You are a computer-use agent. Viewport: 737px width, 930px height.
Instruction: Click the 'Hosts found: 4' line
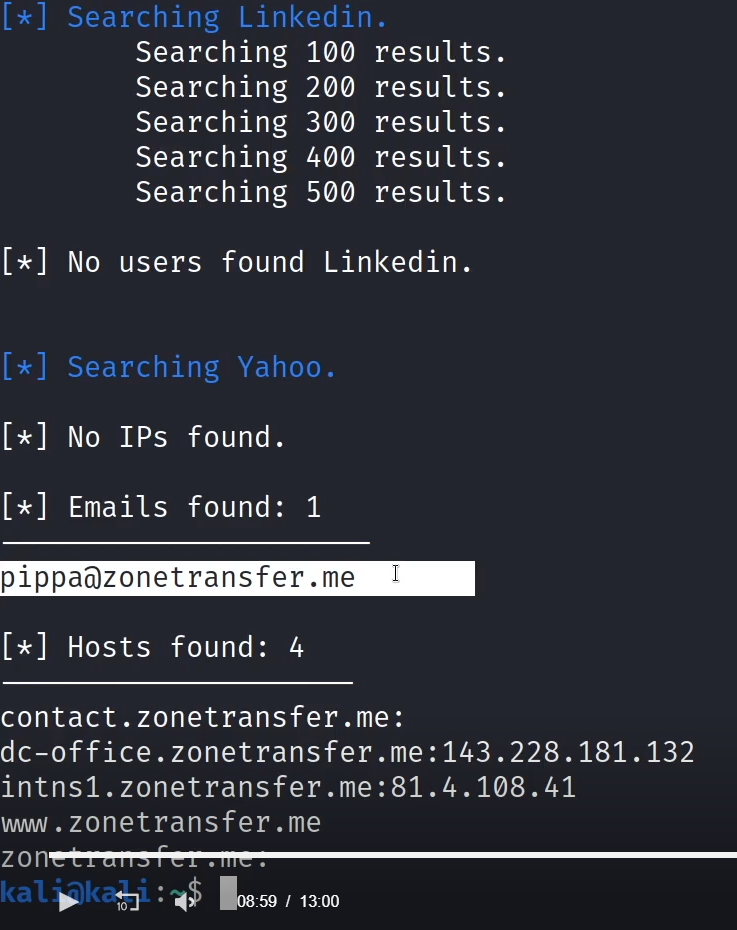point(152,647)
